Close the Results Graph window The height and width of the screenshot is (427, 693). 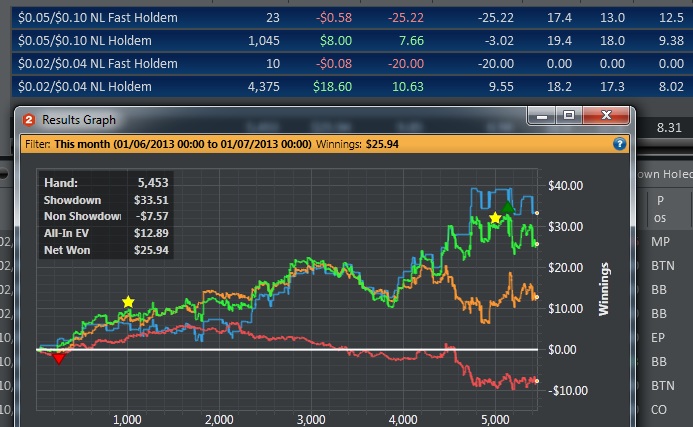[x=606, y=116]
